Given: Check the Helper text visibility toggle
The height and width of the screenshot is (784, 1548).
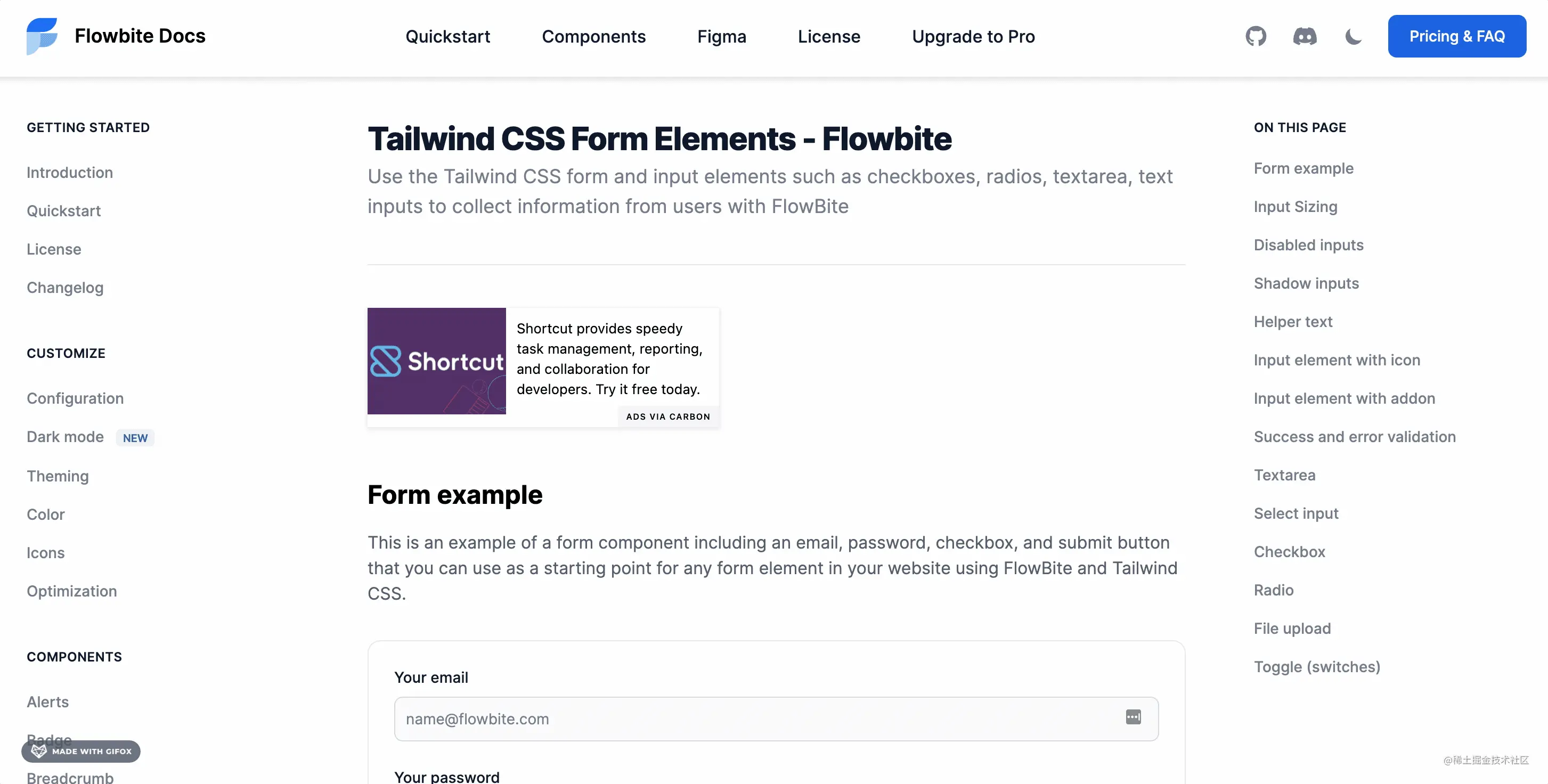Looking at the screenshot, I should [x=1293, y=322].
